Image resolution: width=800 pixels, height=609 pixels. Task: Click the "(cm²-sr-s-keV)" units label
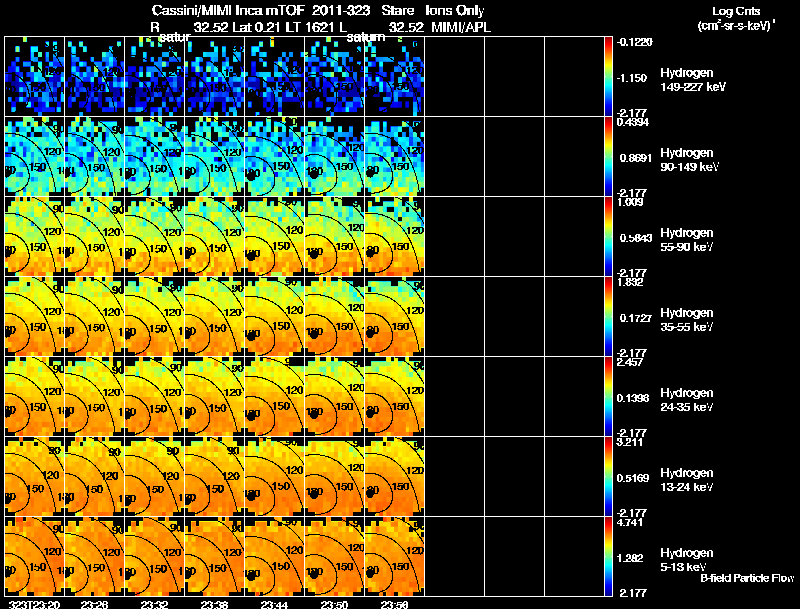(x=736, y=25)
